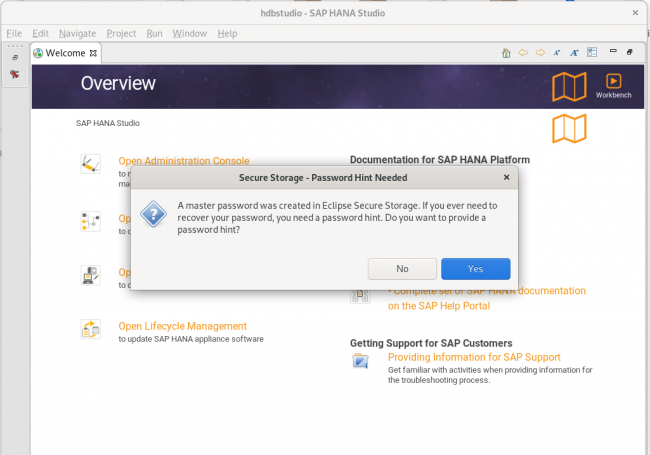Click the Home toolbar icon
The width and height of the screenshot is (650, 455).
[506, 53]
